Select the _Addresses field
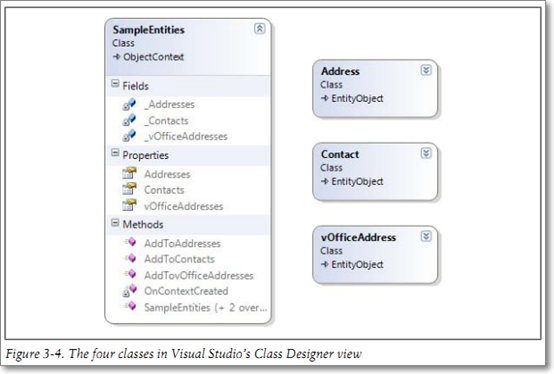This screenshot has height=374, width=554. [169, 105]
